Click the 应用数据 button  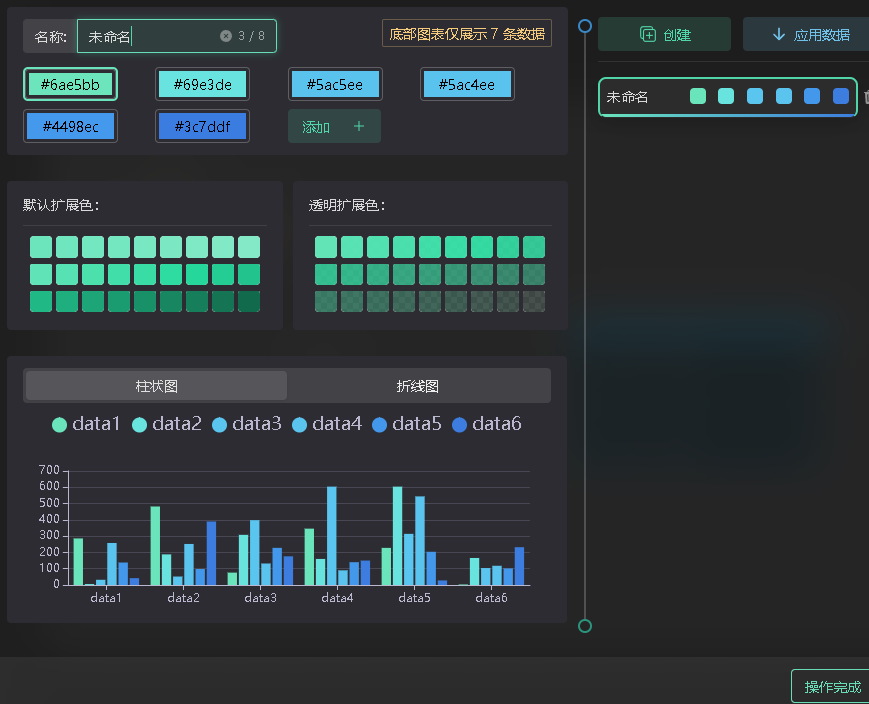tap(809, 35)
